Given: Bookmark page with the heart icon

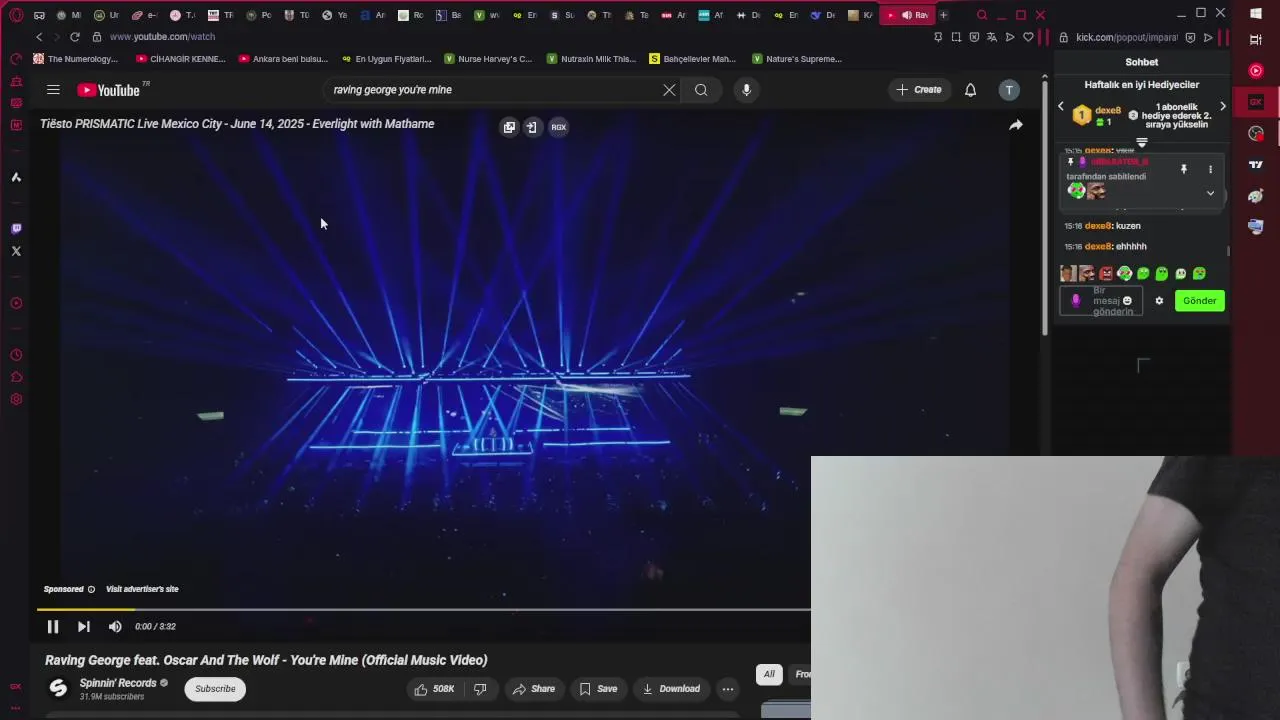Looking at the screenshot, I should tap(1028, 37).
